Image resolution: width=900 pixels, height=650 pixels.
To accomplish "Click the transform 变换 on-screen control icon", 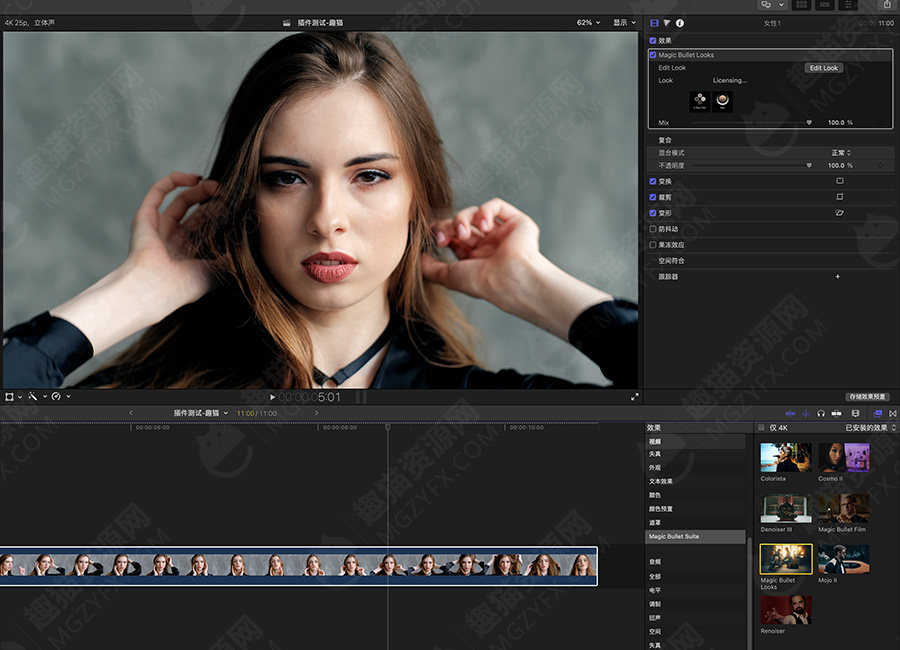I will pyautogui.click(x=839, y=181).
